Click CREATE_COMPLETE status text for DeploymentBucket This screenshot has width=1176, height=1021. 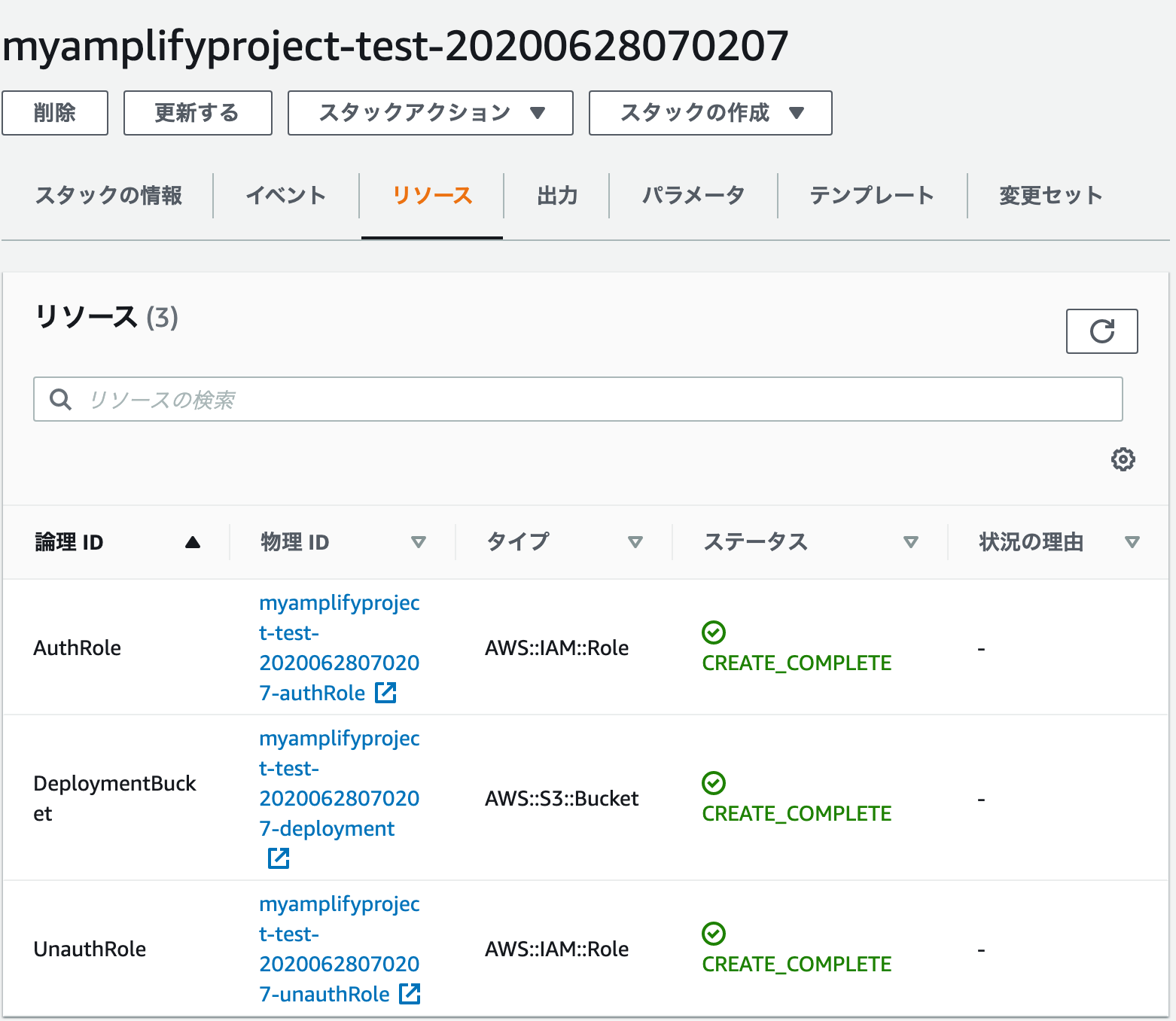pos(797,813)
